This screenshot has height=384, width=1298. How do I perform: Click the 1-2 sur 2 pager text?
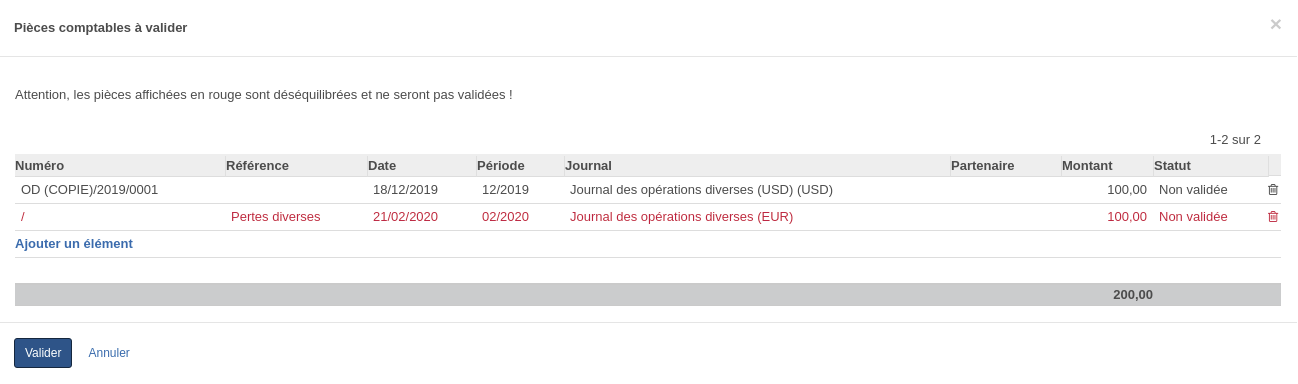point(1235,140)
